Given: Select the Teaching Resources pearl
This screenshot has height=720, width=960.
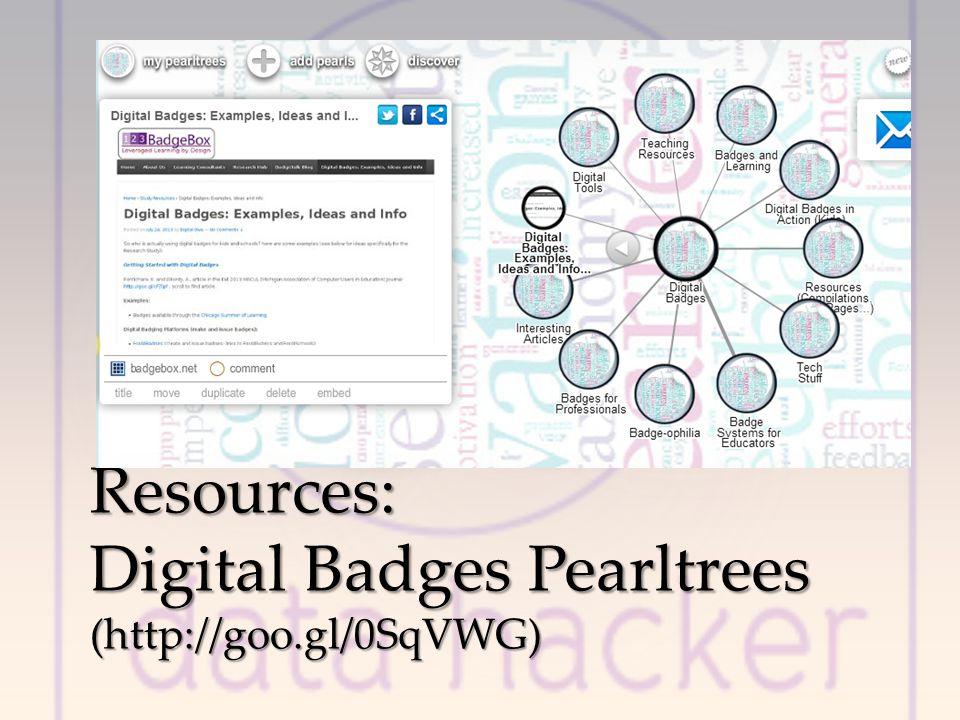Looking at the screenshot, I should click(664, 104).
